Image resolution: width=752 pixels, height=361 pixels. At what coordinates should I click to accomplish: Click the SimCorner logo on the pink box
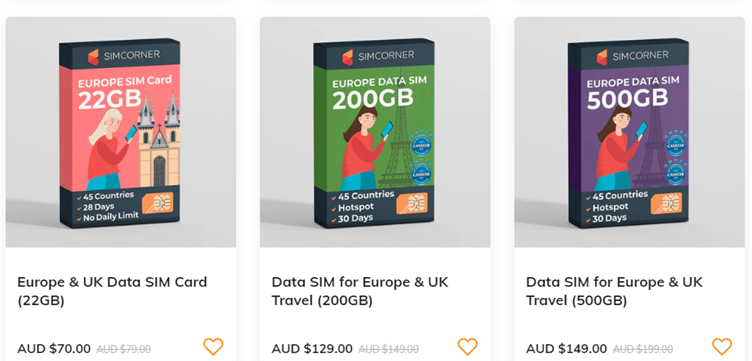(124, 56)
